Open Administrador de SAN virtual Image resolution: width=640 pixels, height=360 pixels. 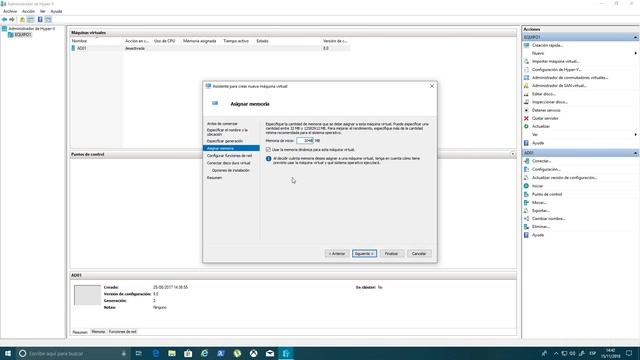click(x=559, y=86)
